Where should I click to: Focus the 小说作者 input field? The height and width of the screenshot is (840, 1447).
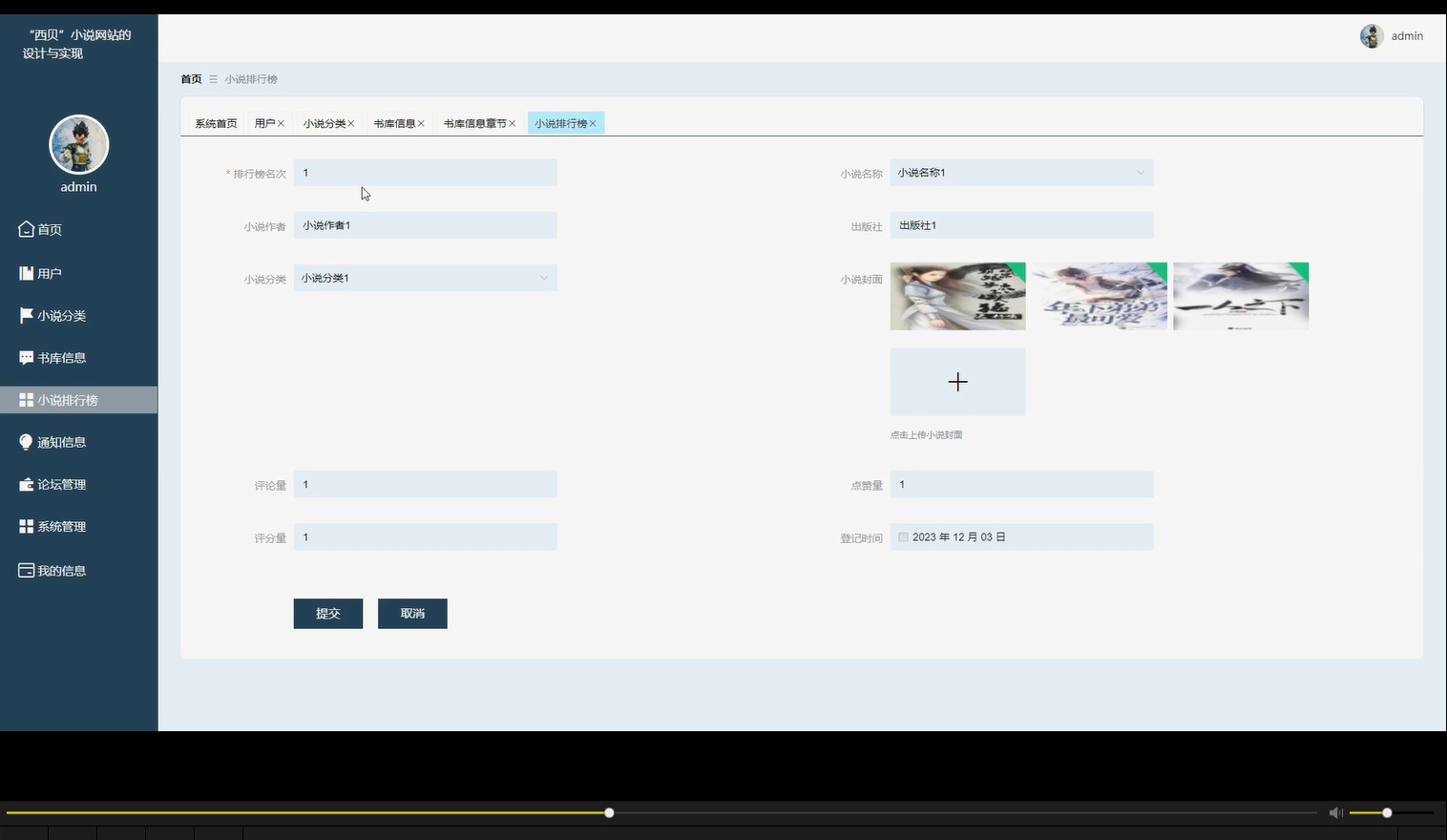click(x=425, y=225)
